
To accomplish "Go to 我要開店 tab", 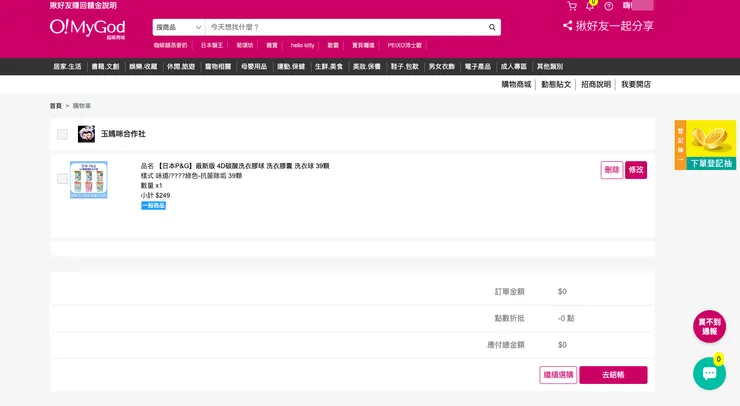I will 636,85.
